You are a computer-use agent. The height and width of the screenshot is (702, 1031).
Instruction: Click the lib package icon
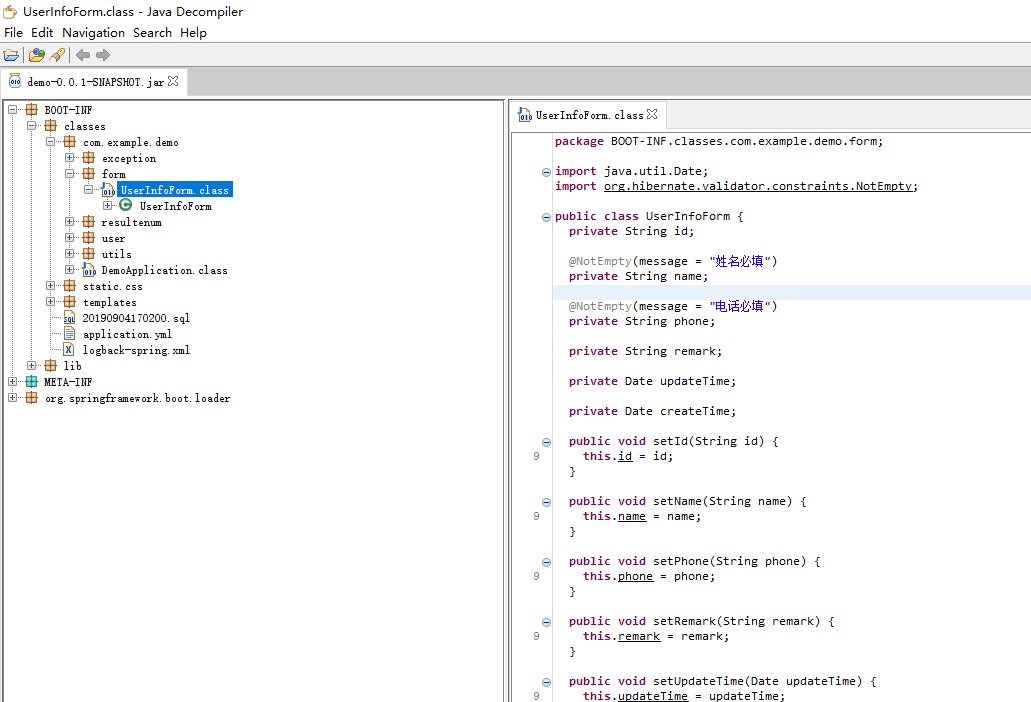point(51,365)
